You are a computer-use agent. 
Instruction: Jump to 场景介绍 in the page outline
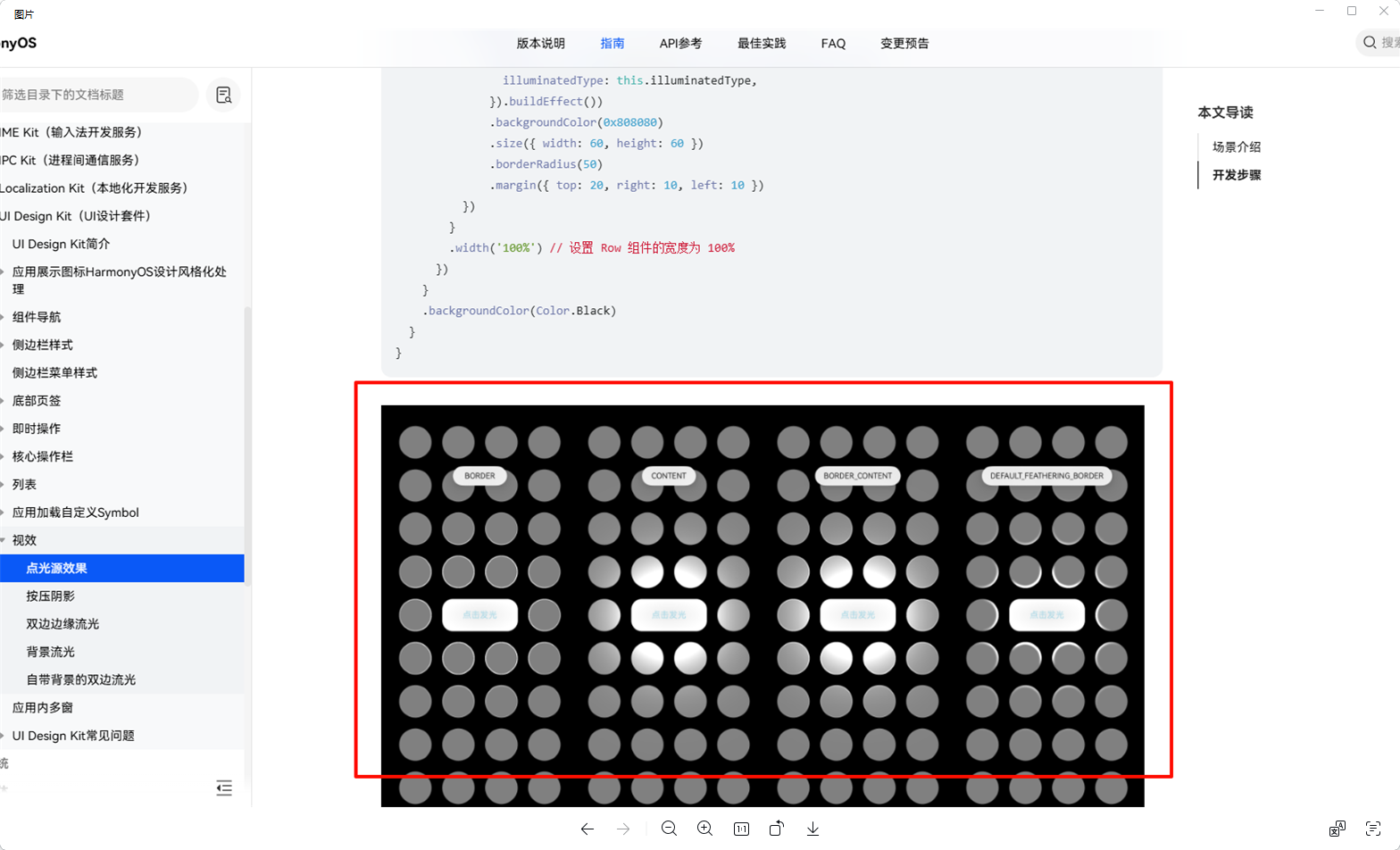pyautogui.click(x=1237, y=146)
